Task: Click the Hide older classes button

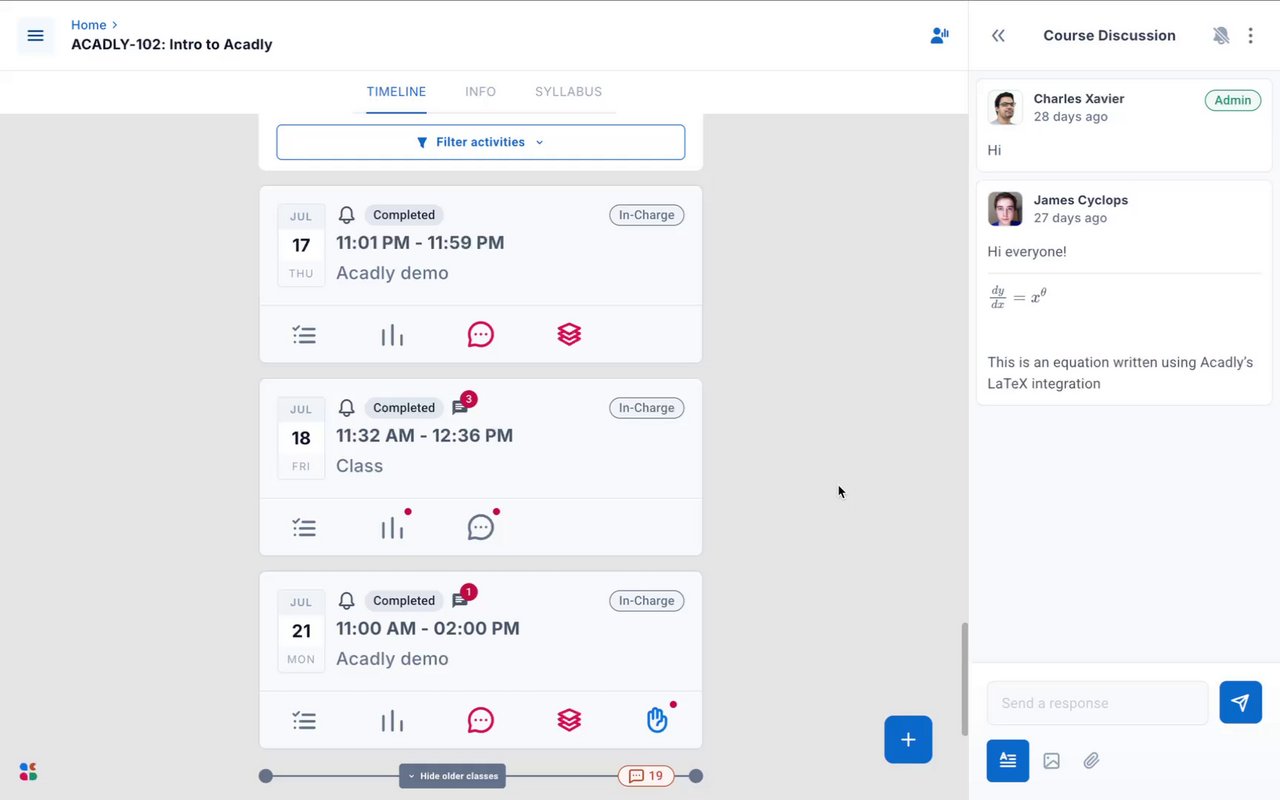Action: 452,776
